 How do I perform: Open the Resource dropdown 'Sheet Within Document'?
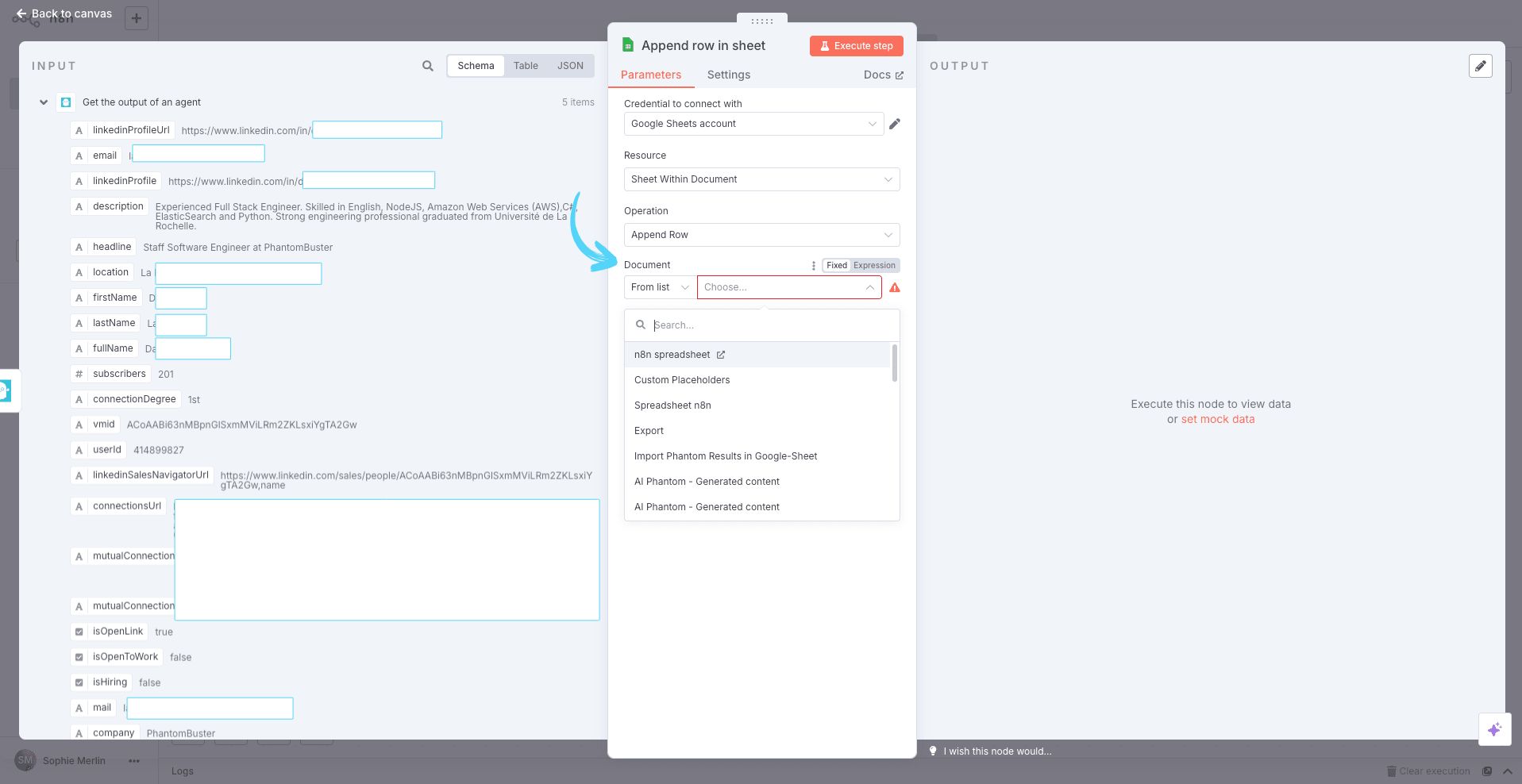click(x=761, y=179)
